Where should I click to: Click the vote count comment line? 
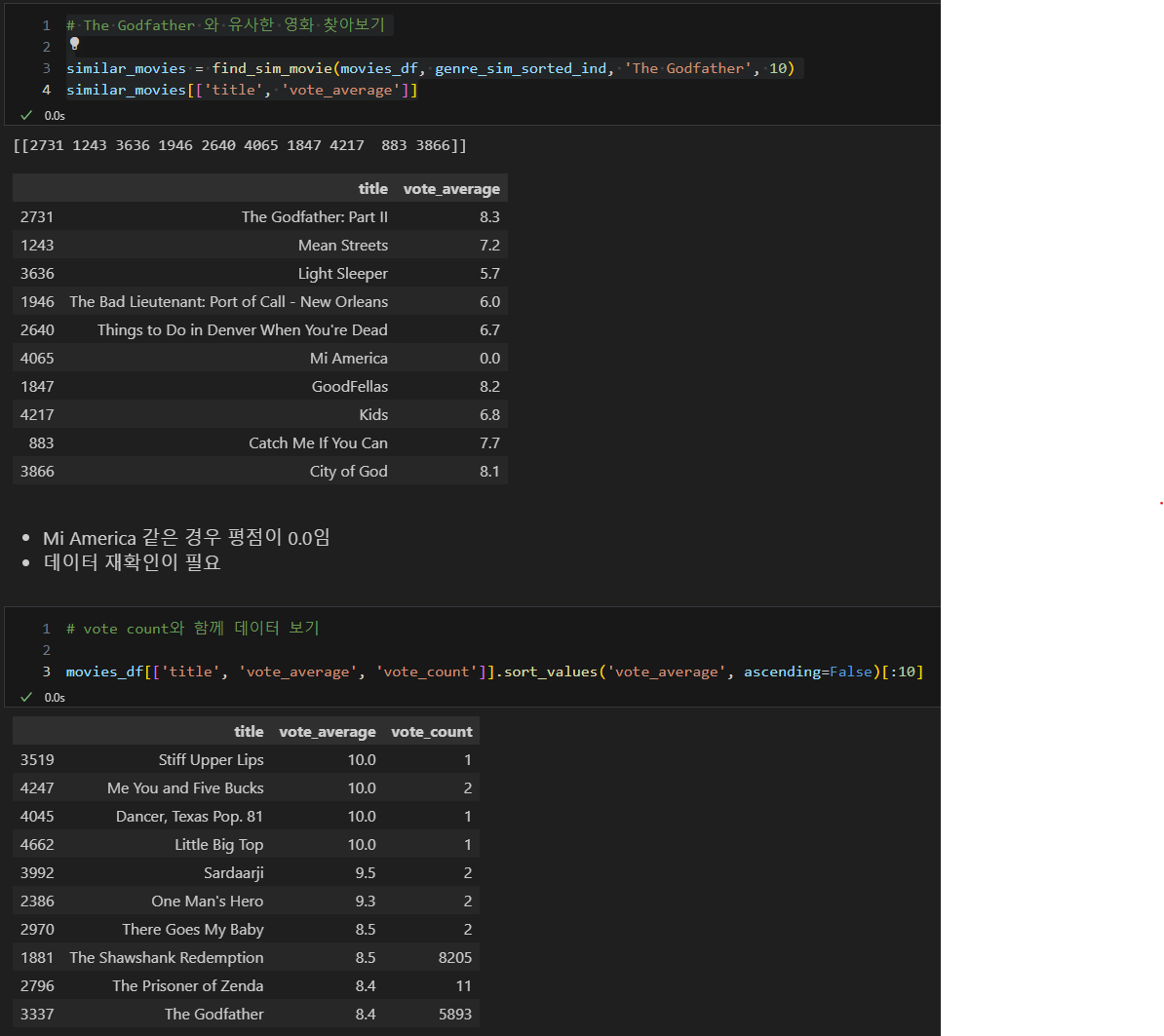193,629
